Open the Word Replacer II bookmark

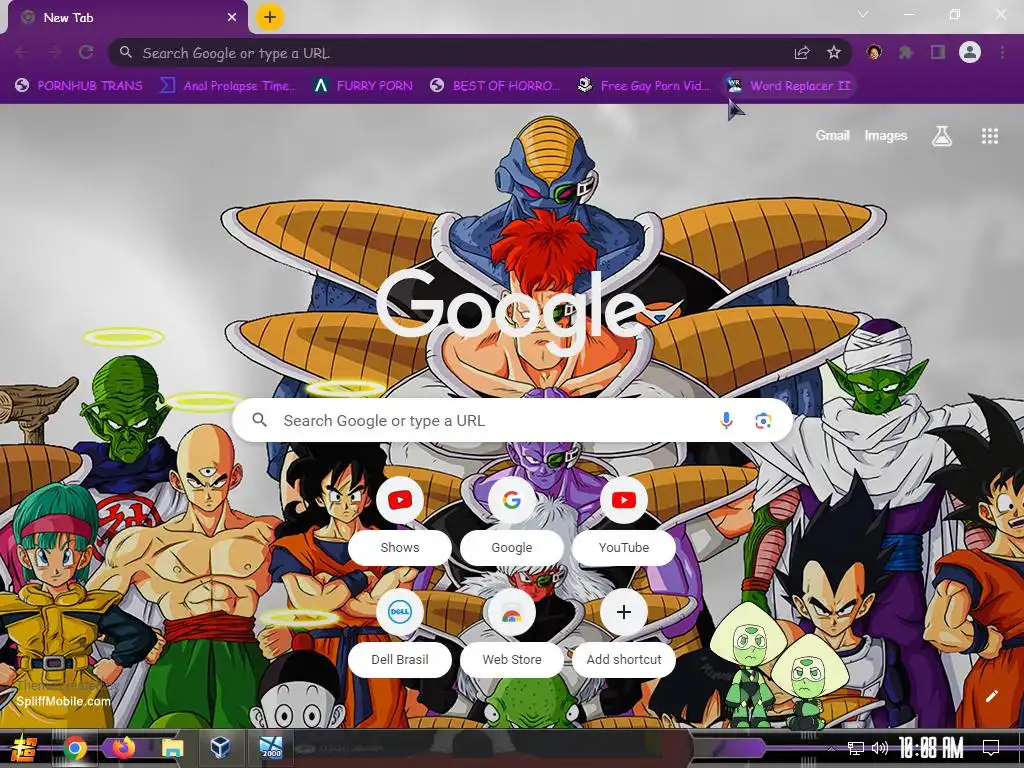click(x=789, y=86)
